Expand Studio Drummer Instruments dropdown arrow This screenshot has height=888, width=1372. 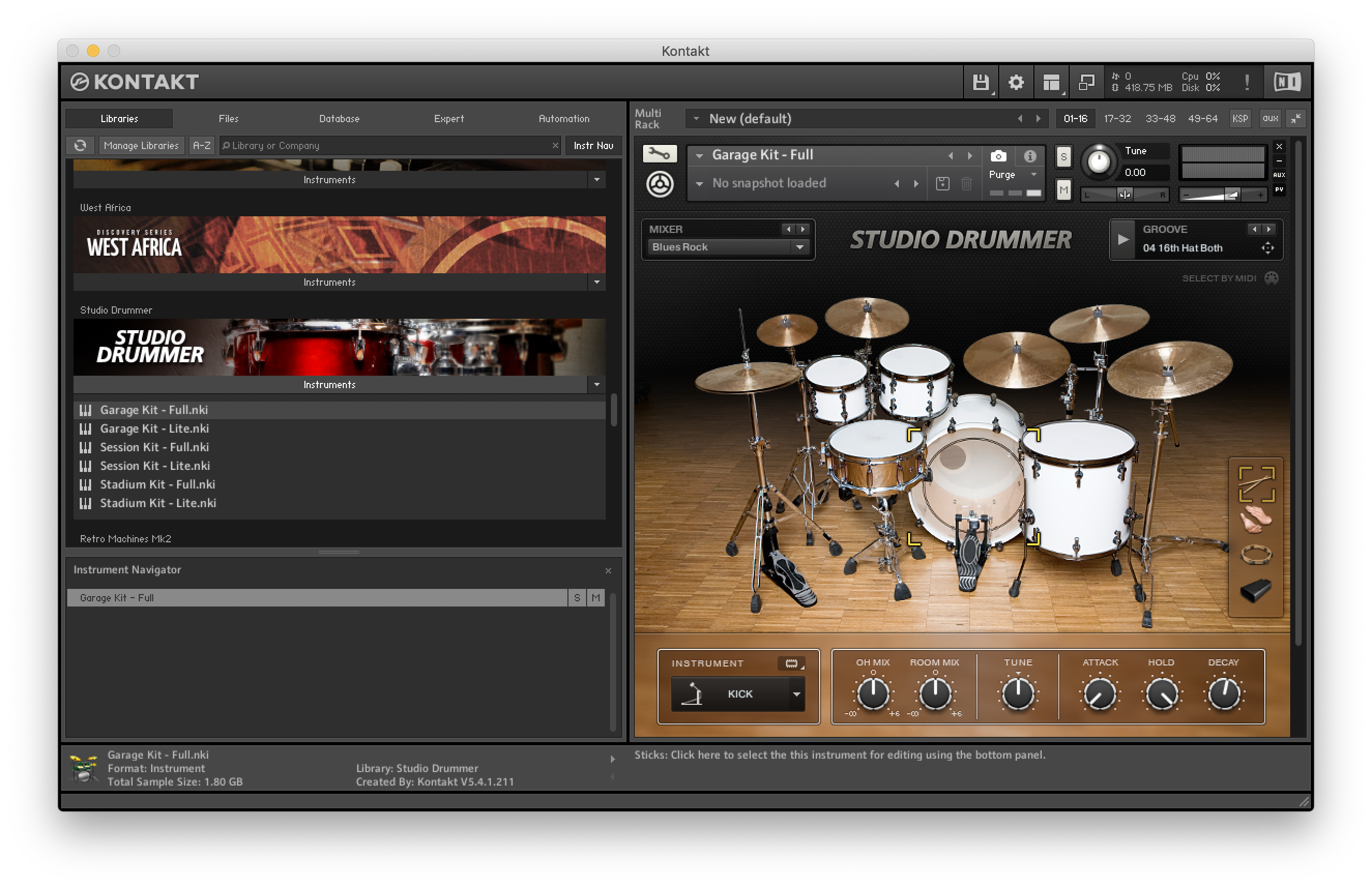tap(596, 384)
